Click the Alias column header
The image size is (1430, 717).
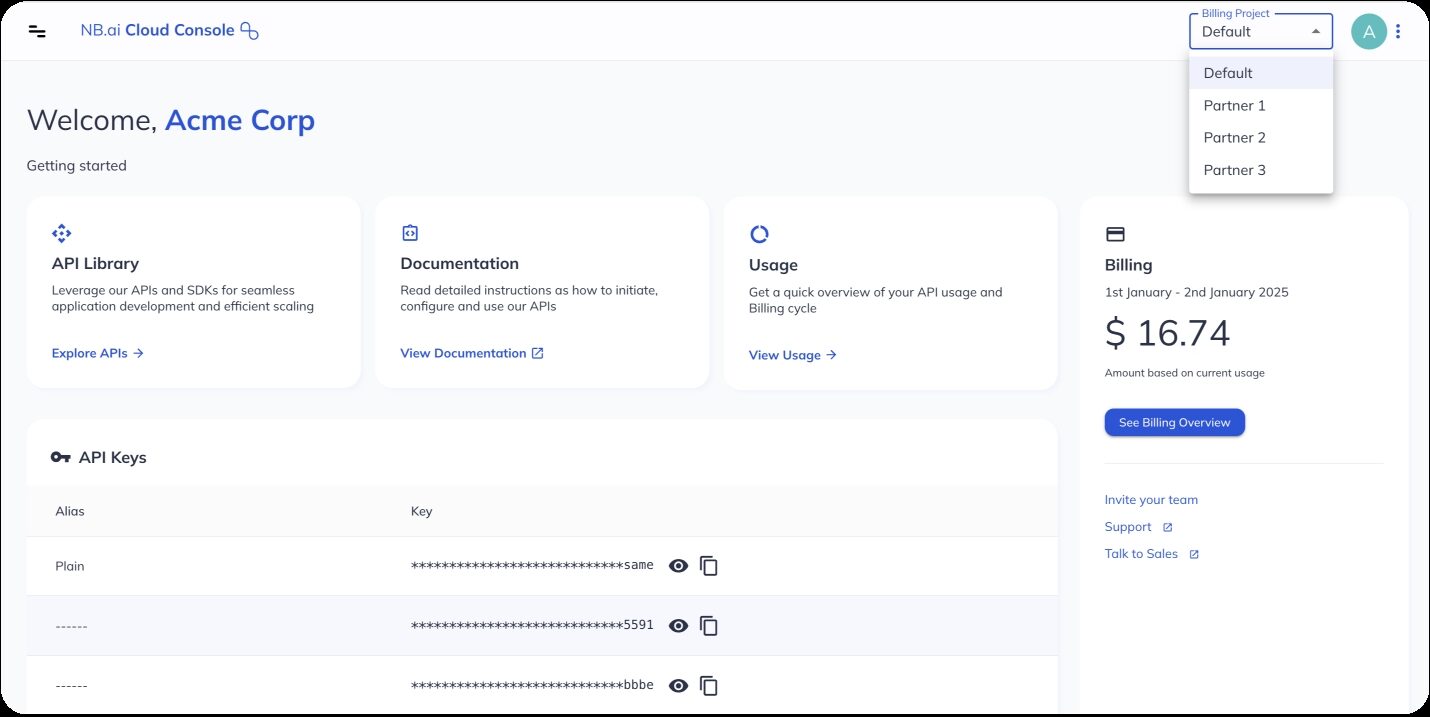pos(70,511)
